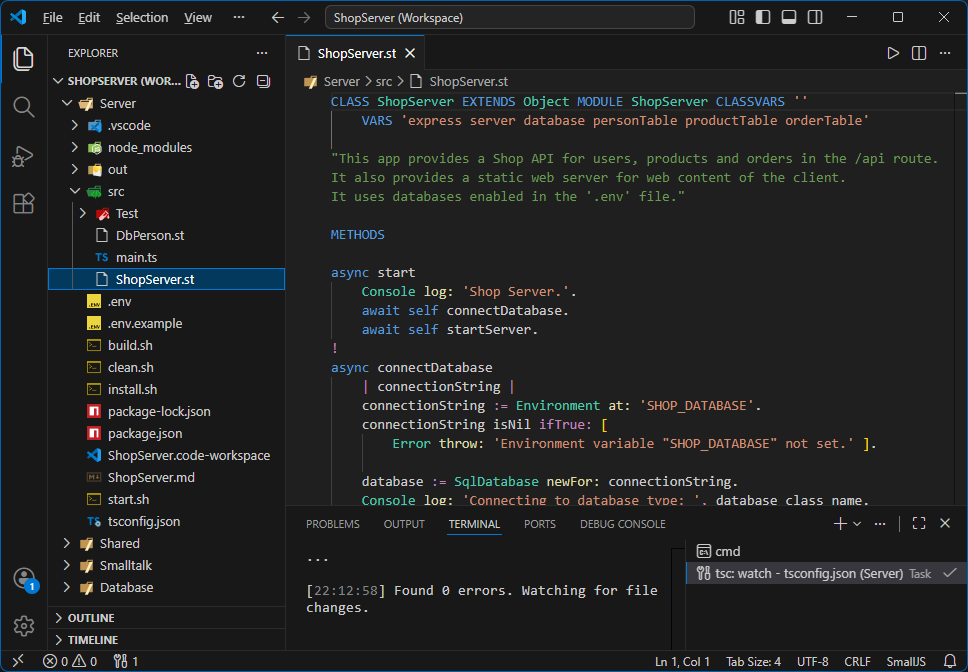
Task: Add a new terminal with plus icon
Action: (x=840, y=524)
